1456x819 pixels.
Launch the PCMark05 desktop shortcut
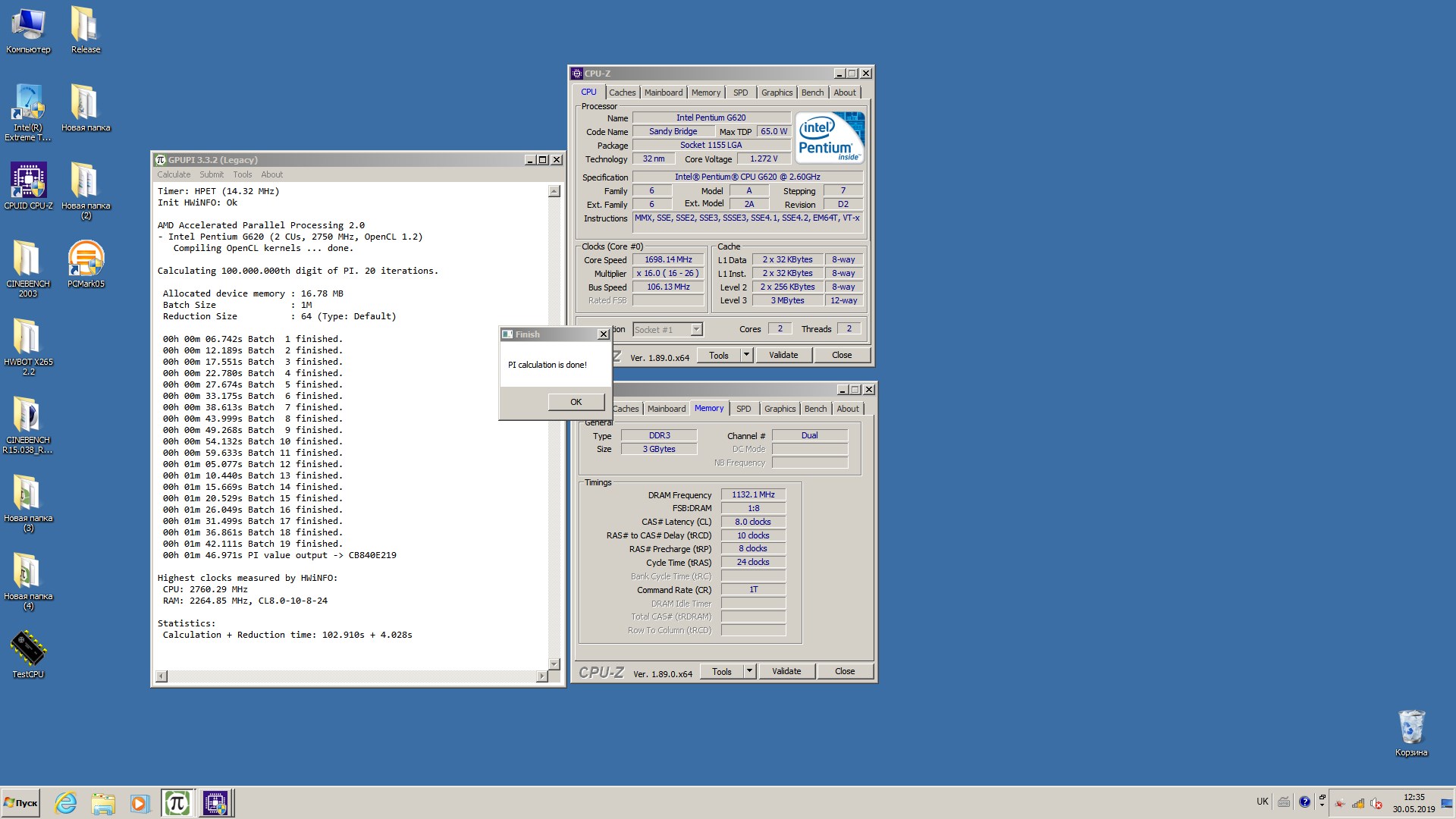[x=86, y=264]
